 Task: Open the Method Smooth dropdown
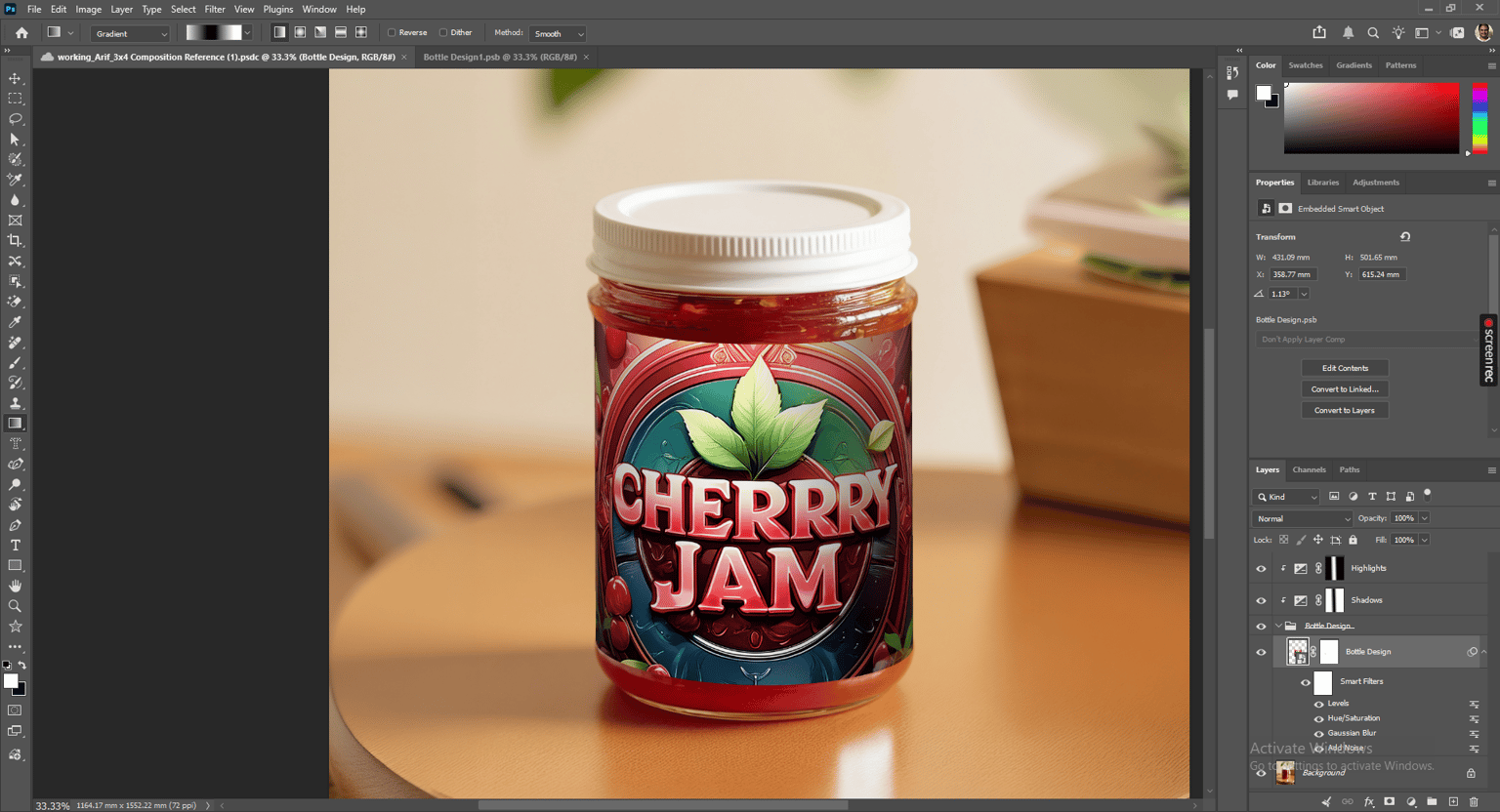coord(558,33)
